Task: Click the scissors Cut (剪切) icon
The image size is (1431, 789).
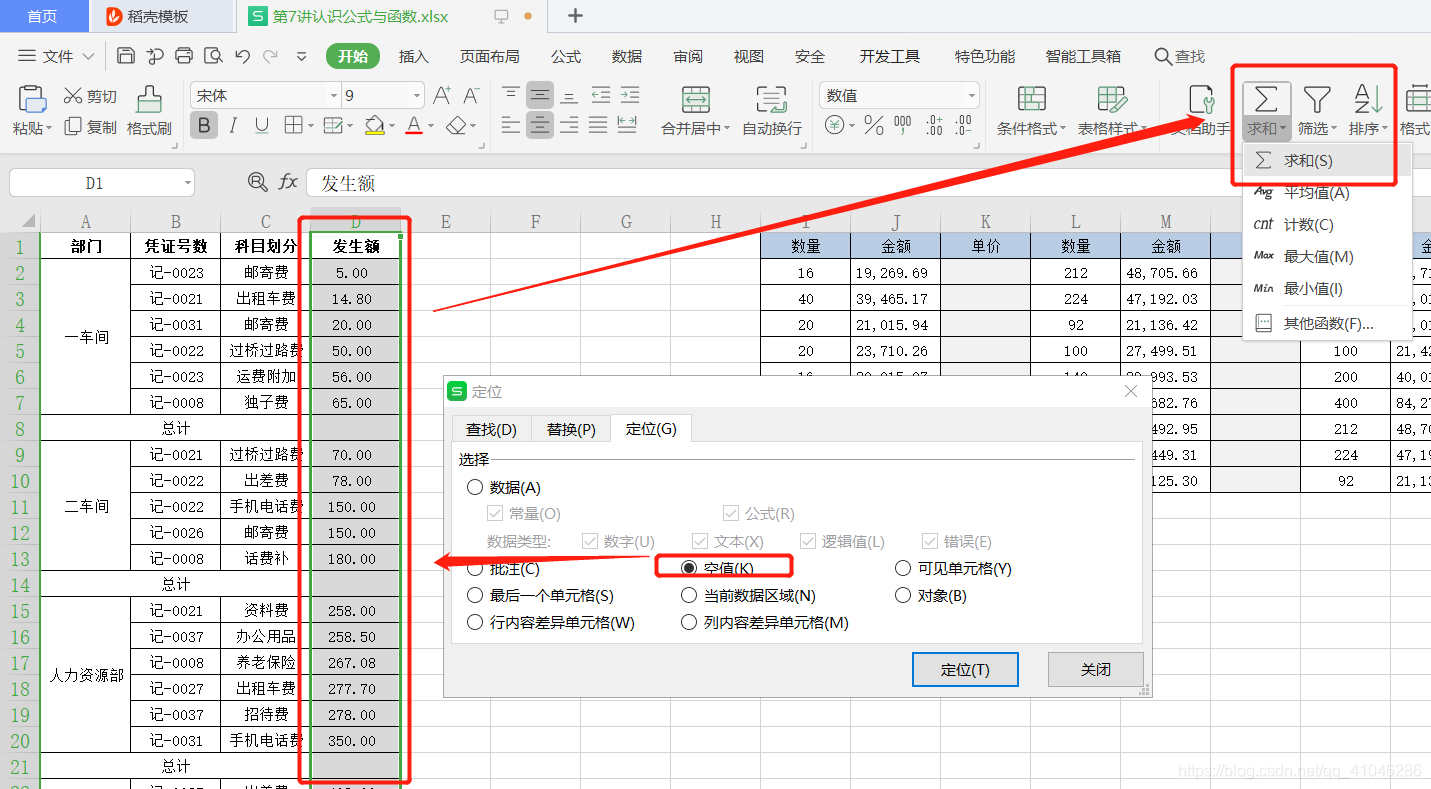Action: [x=73, y=96]
